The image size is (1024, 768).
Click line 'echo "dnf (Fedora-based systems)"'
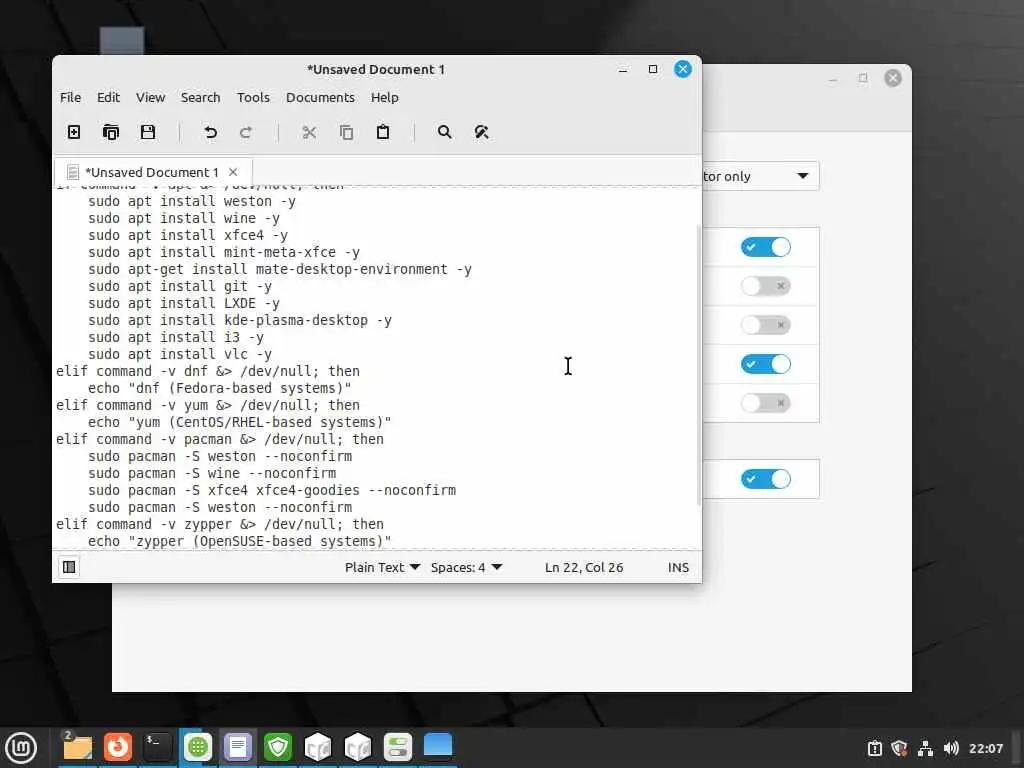[x=220, y=388]
